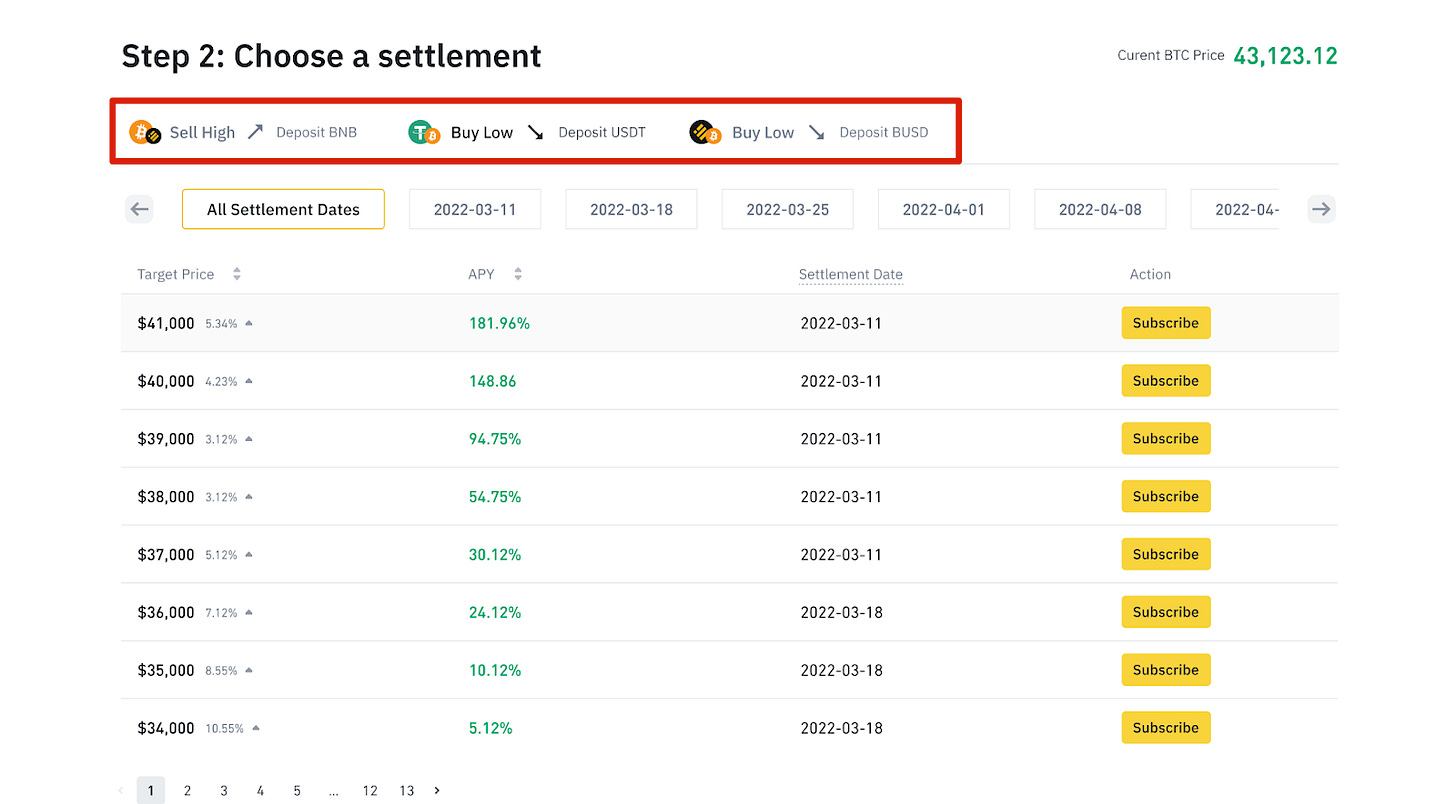
Task: Click the right arrow to scroll settlement dates
Action: pos(1321,209)
